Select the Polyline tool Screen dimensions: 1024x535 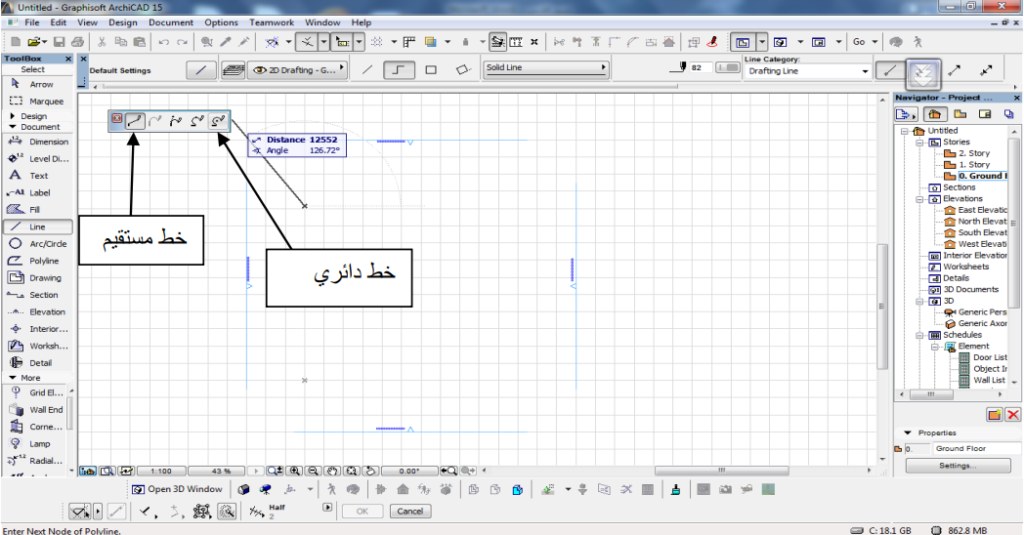pos(37,261)
